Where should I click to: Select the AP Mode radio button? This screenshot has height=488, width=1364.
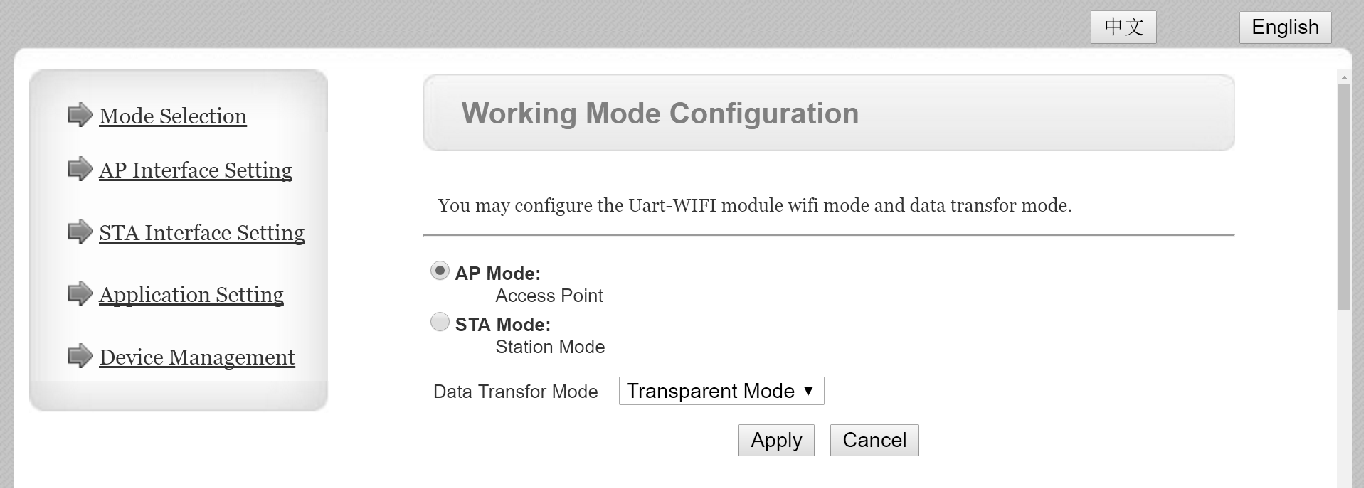point(439,271)
